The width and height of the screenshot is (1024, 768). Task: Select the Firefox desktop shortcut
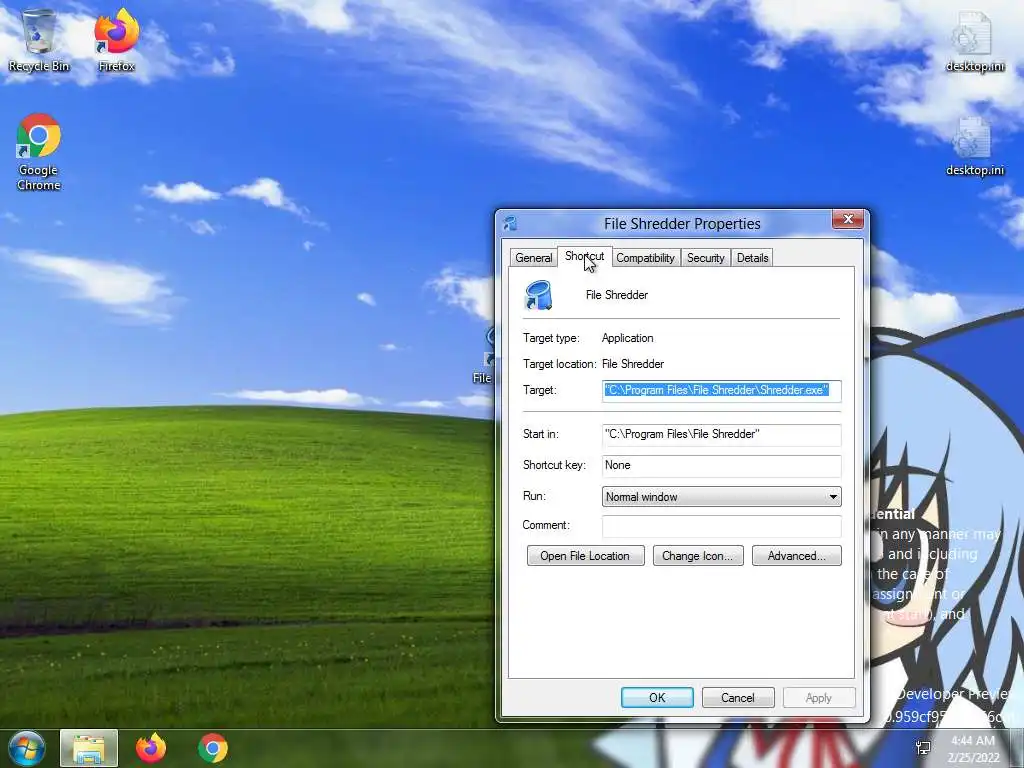116,40
